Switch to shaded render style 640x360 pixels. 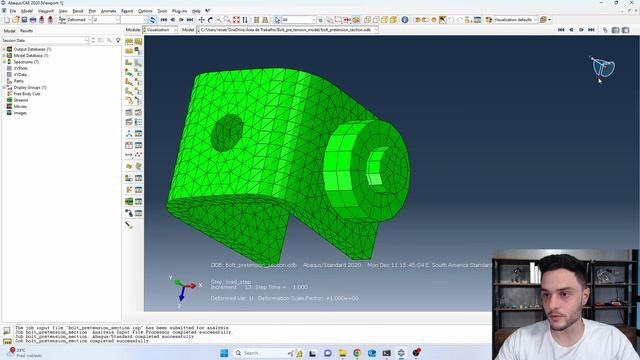pyautogui.click(x=393, y=20)
